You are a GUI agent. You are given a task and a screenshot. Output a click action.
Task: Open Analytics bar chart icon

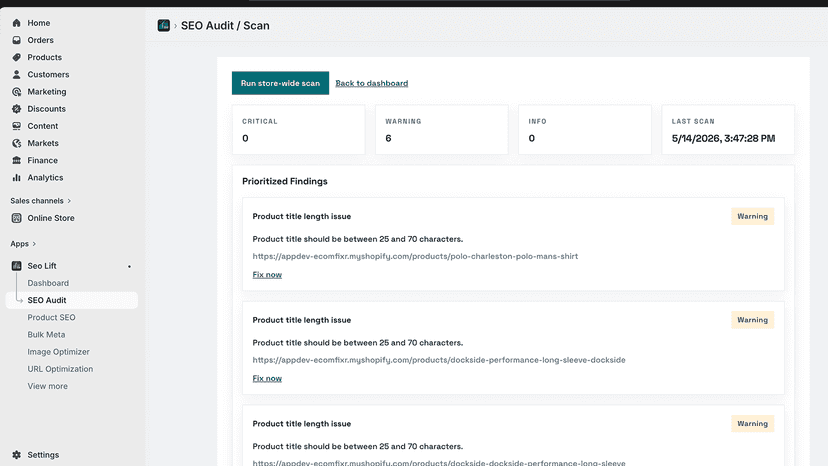tap(16, 178)
